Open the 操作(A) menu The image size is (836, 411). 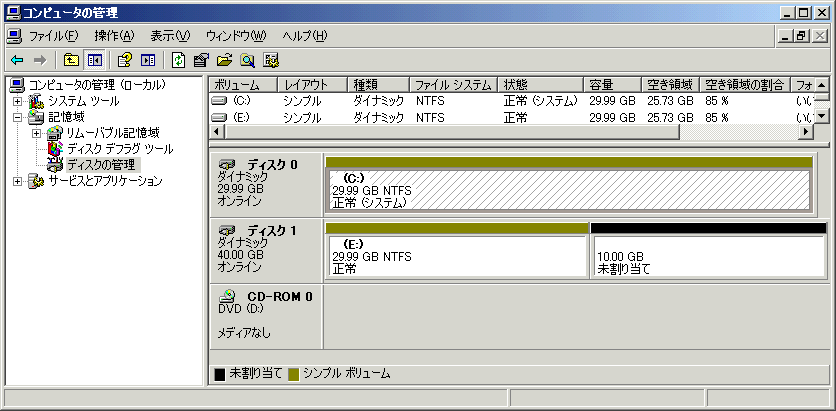tap(115, 36)
